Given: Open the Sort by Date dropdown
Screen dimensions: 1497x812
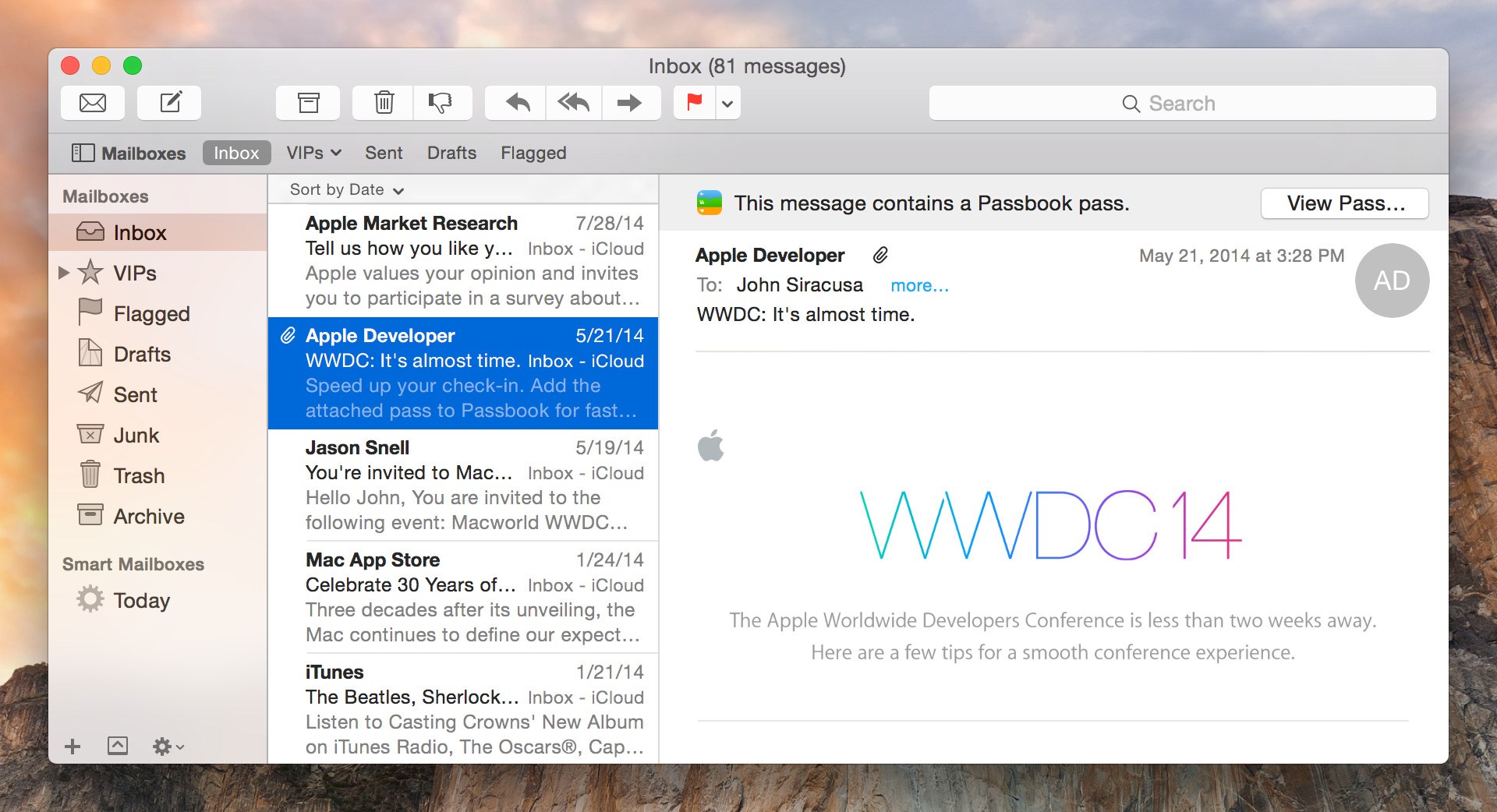Looking at the screenshot, I should (343, 189).
